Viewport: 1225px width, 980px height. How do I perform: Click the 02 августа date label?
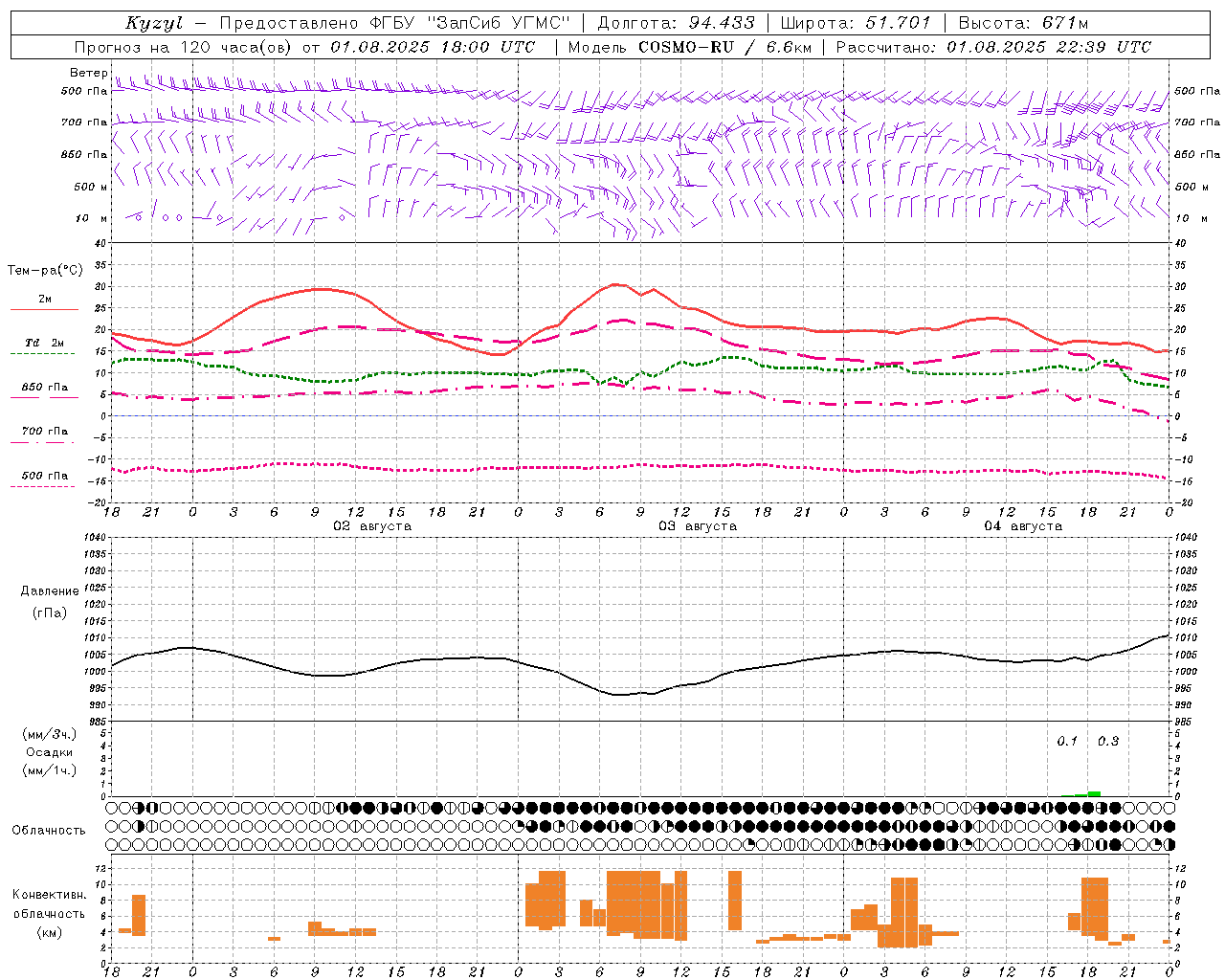coord(372,526)
